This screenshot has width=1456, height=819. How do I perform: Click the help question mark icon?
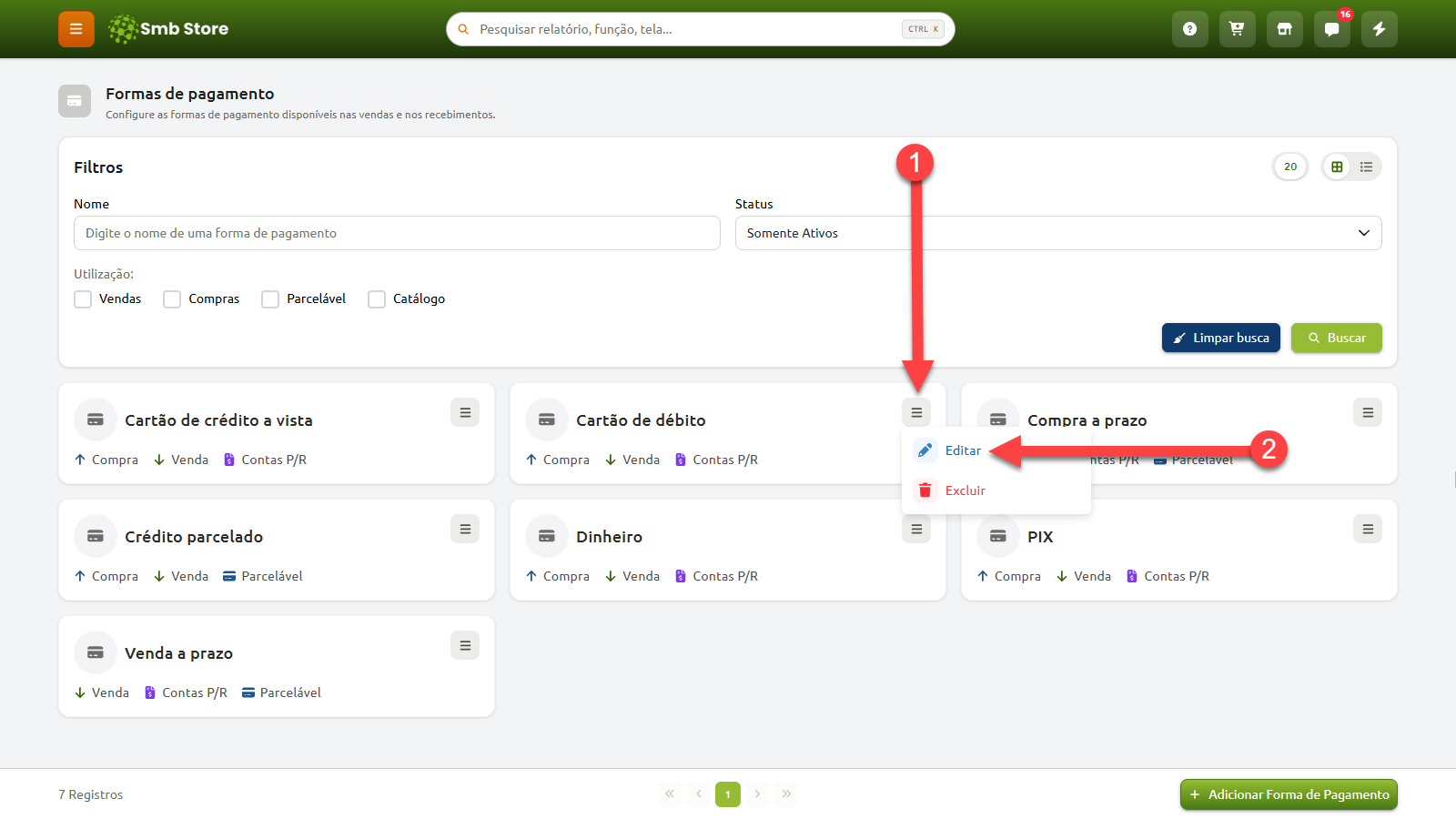click(x=1190, y=29)
